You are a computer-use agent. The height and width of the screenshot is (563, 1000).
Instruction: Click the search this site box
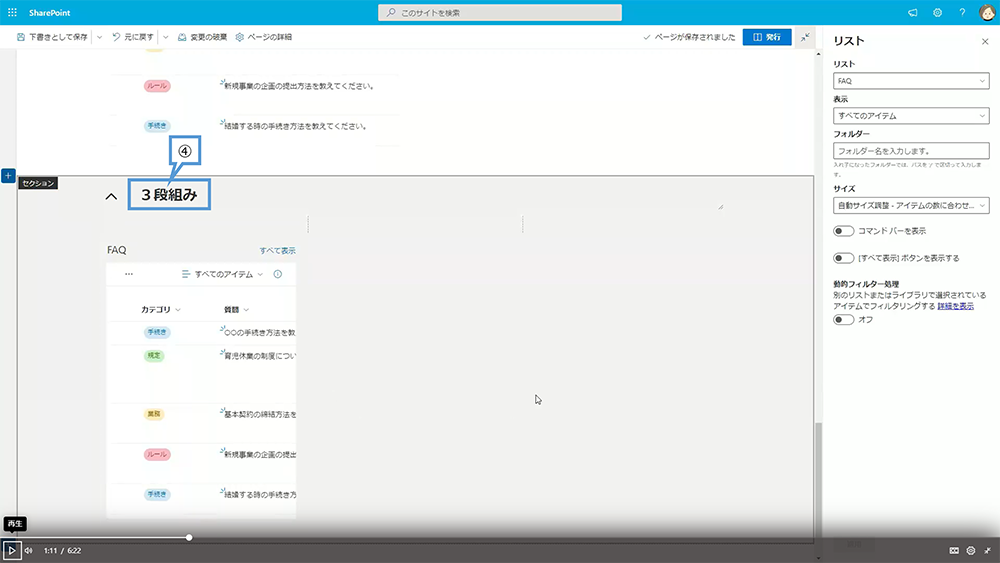pos(499,13)
